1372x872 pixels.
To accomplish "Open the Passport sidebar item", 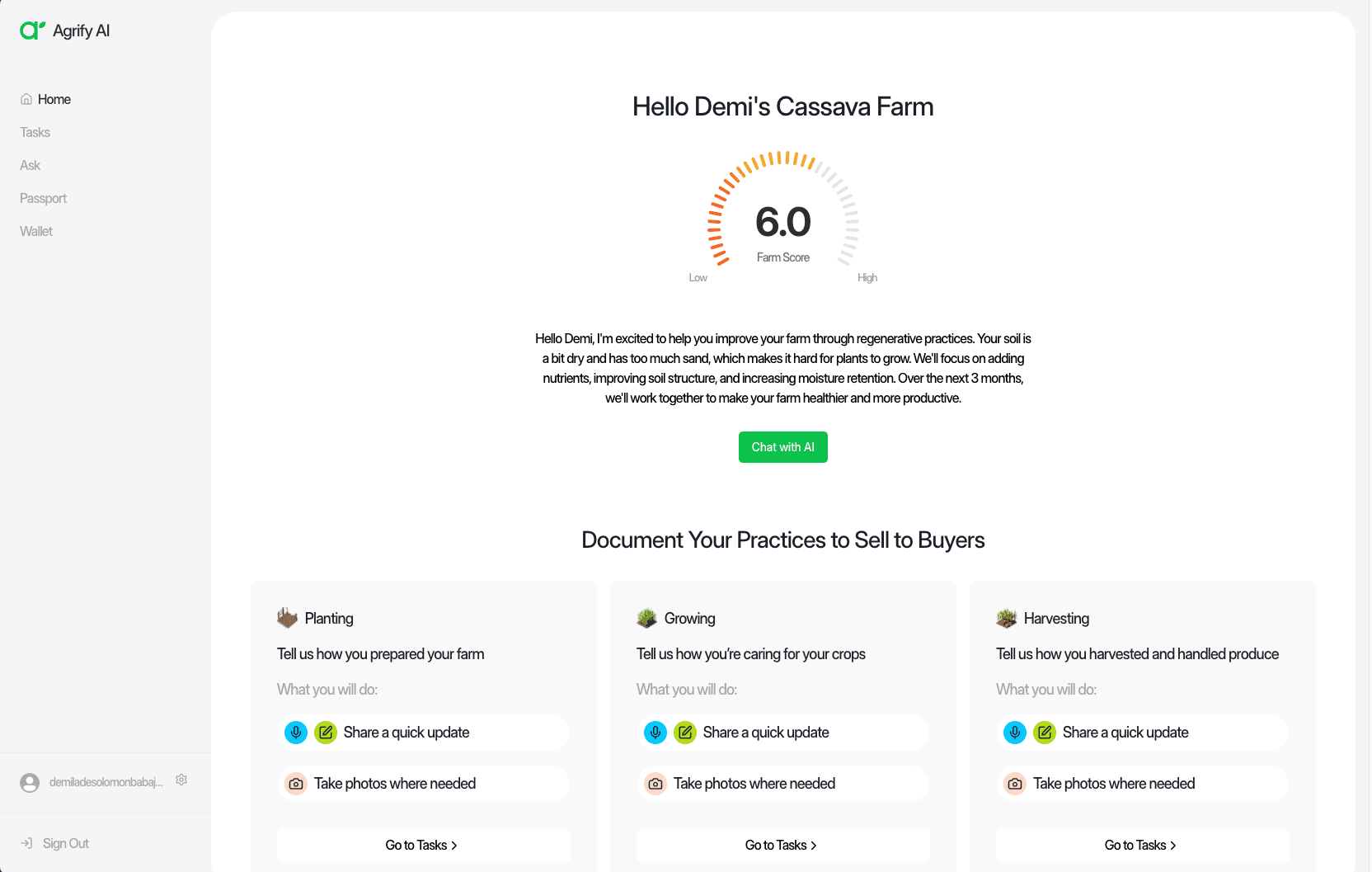I will 43,198.
